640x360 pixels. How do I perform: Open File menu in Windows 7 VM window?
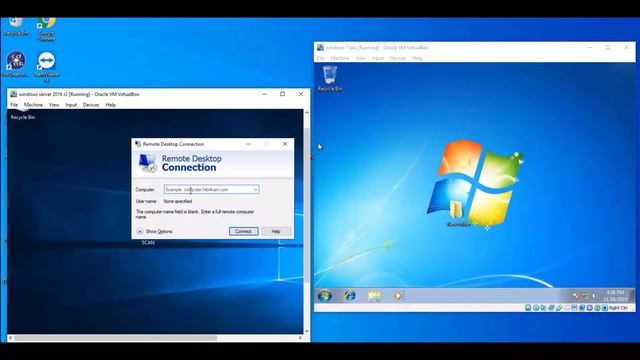click(x=321, y=58)
